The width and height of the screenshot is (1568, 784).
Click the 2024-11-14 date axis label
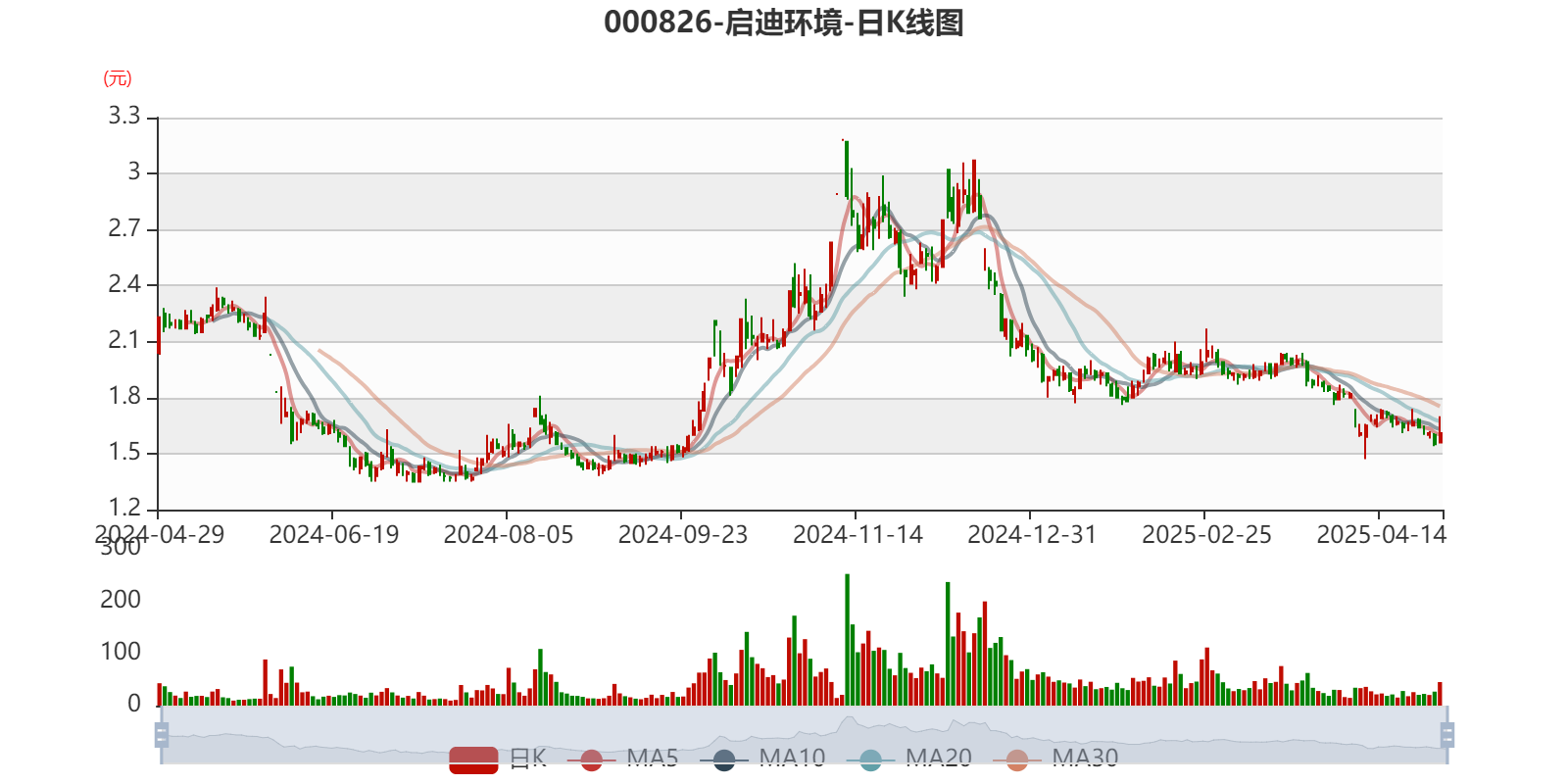[857, 535]
